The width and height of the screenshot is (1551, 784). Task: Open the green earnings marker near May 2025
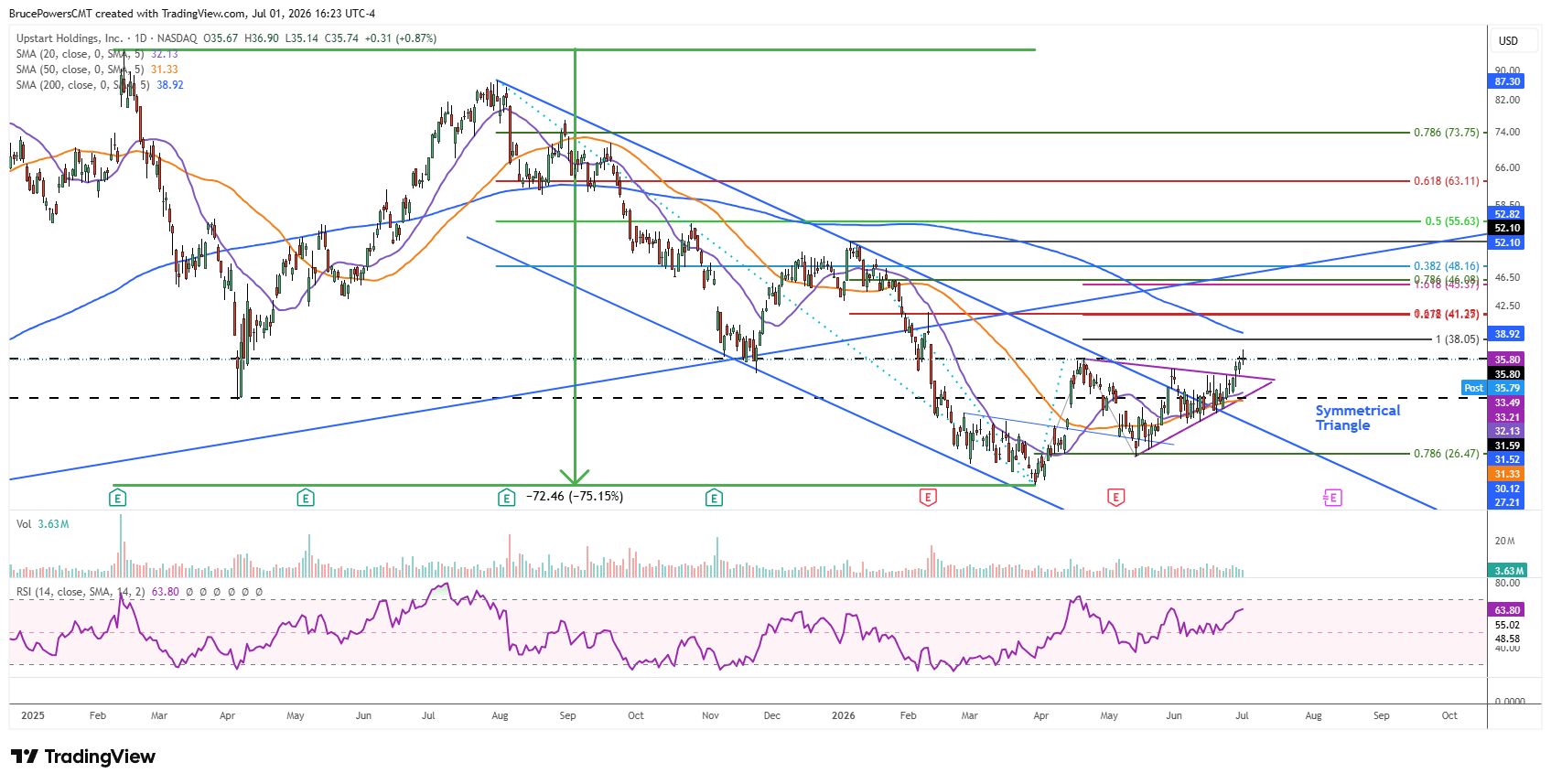point(306,498)
